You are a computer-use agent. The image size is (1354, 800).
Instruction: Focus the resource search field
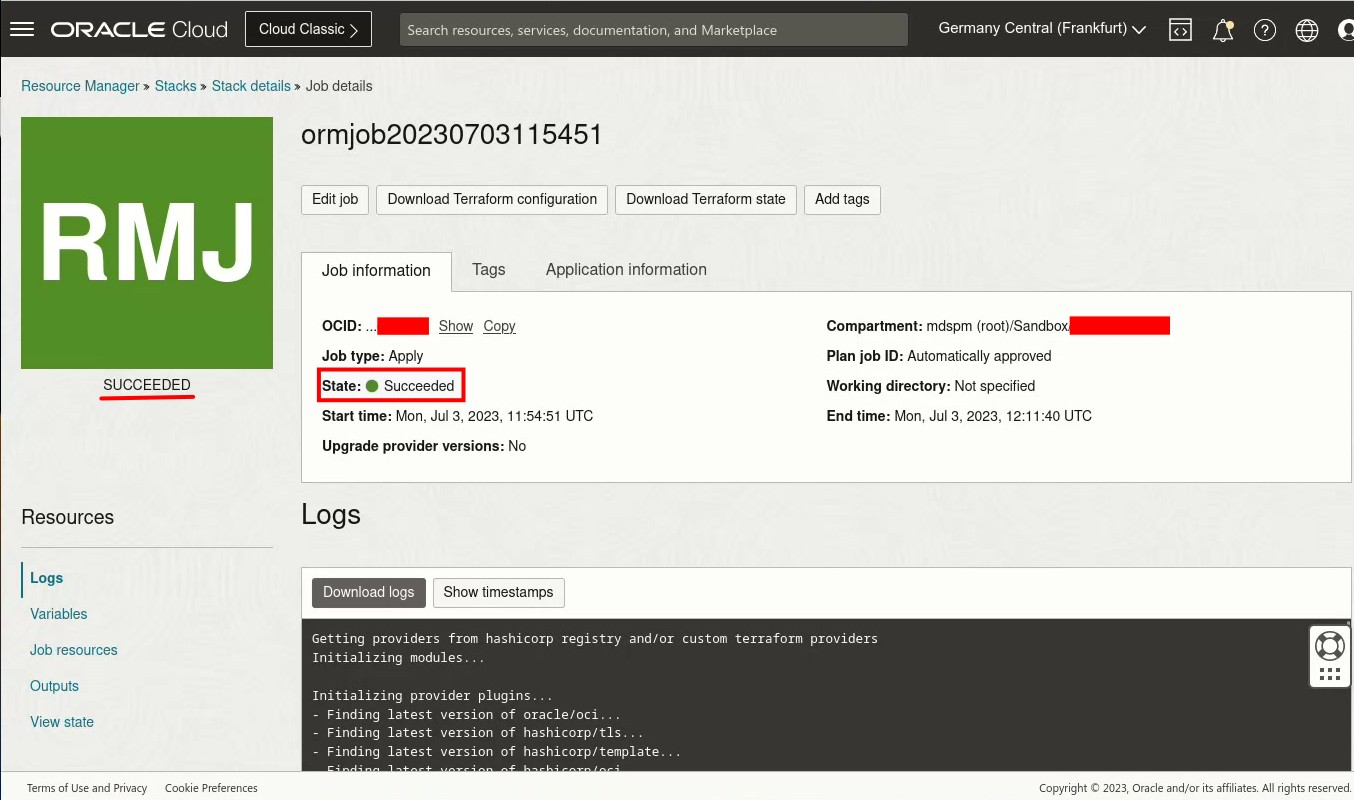pos(654,30)
